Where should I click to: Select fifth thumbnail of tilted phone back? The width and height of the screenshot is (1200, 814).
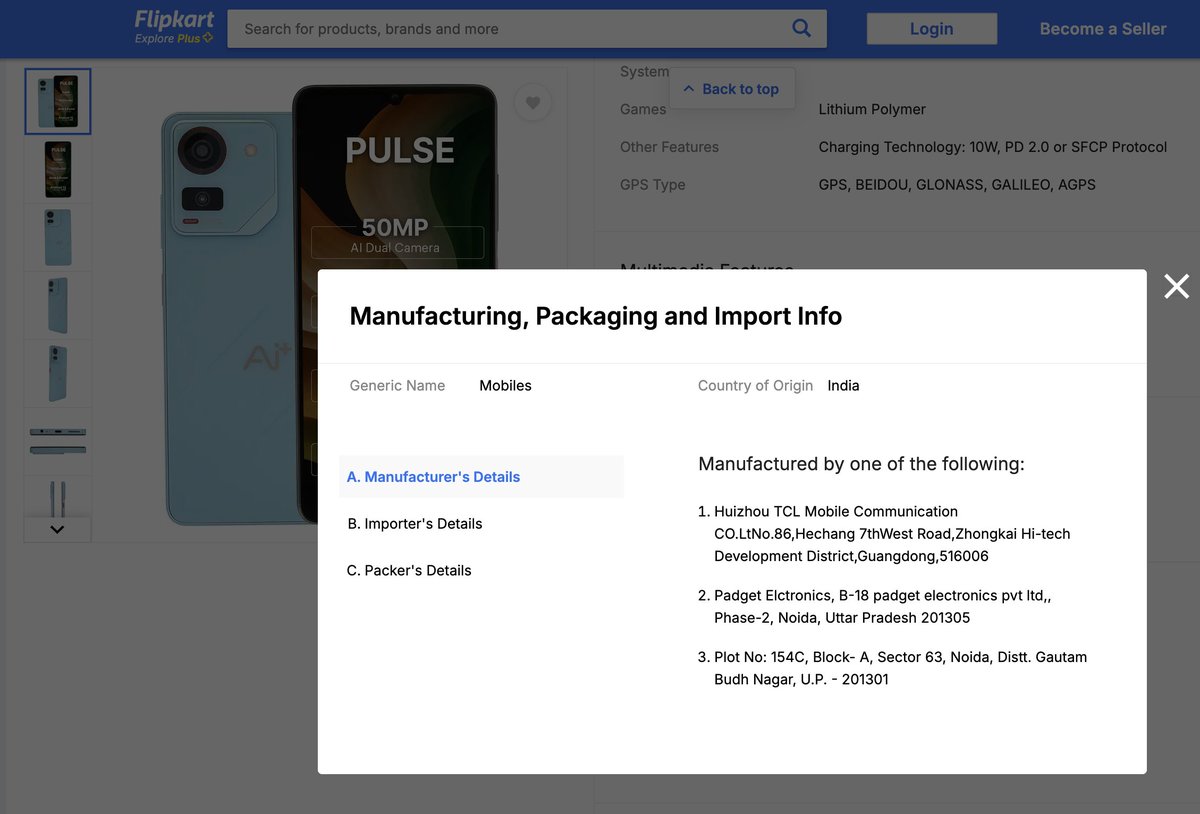click(x=58, y=374)
